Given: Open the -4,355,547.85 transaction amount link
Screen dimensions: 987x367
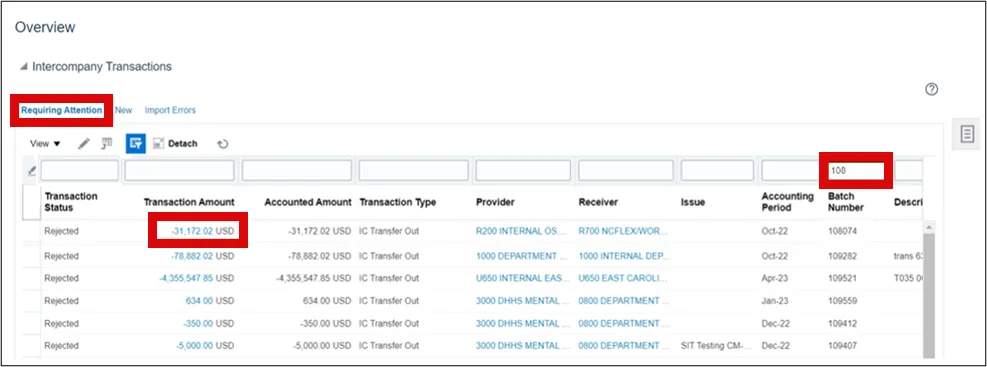Looking at the screenshot, I should pos(186,278).
